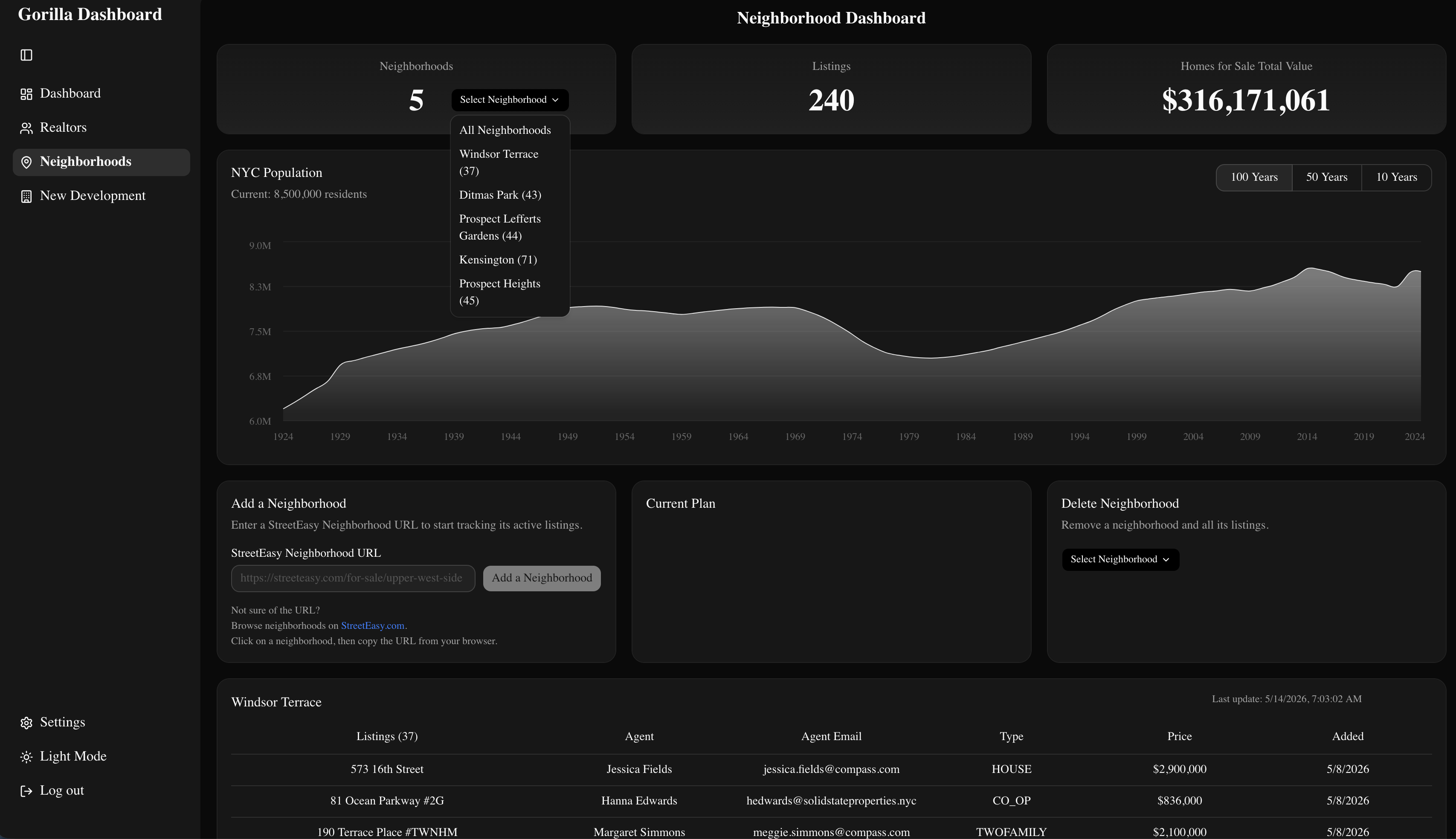
Task: Show 10 Years population range
Action: coord(1396,177)
